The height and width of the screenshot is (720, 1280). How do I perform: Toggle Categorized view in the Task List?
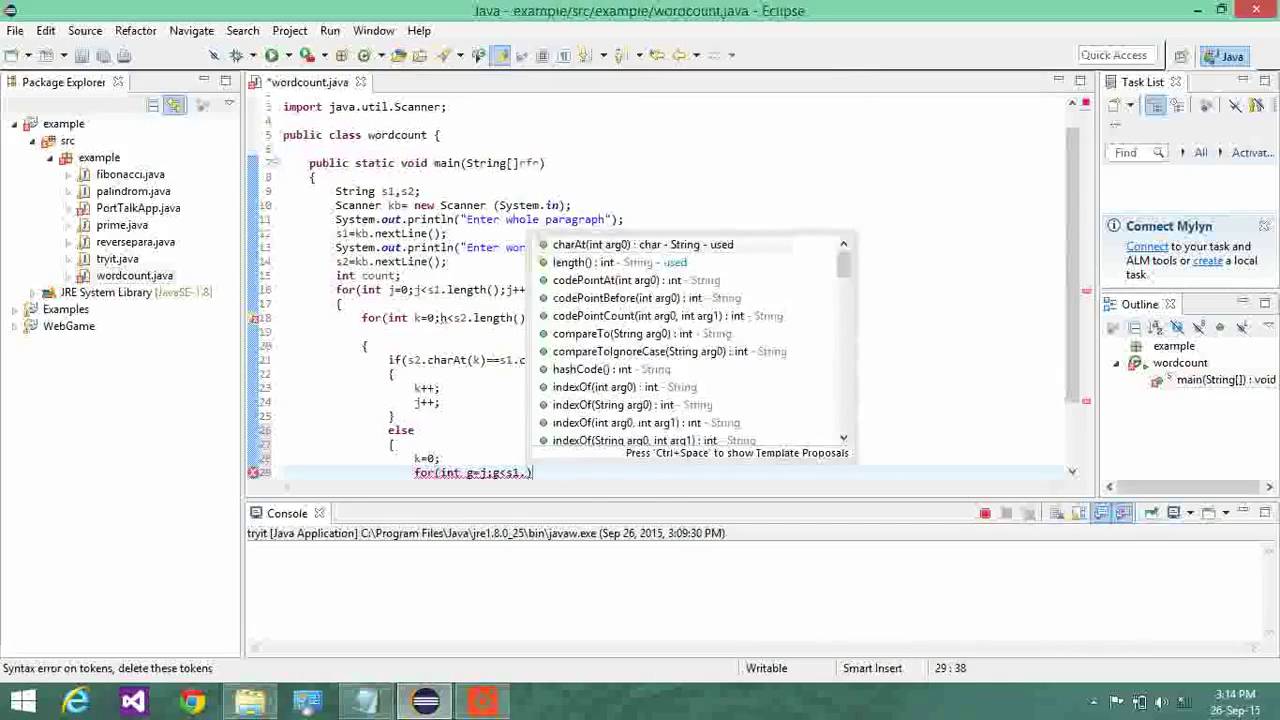pyautogui.click(x=1155, y=106)
